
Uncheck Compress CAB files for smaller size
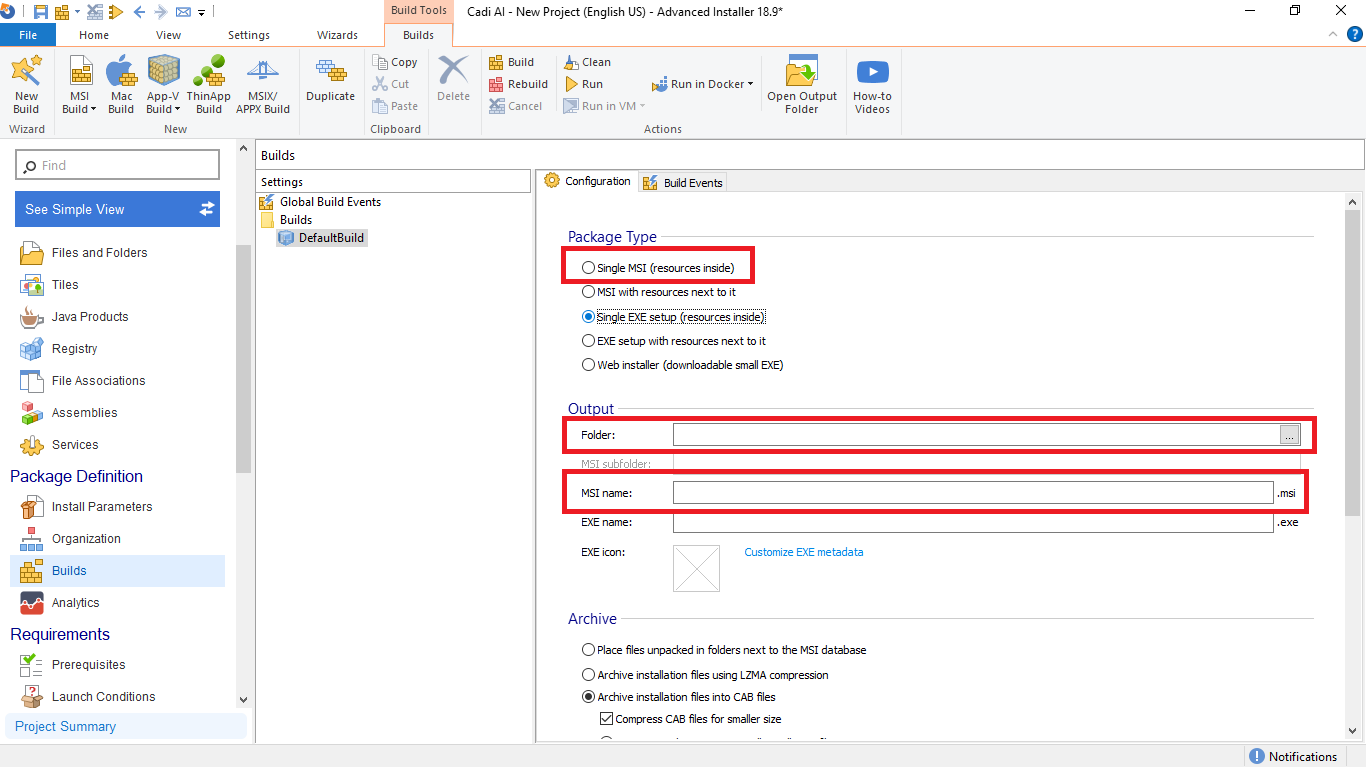pyautogui.click(x=606, y=719)
